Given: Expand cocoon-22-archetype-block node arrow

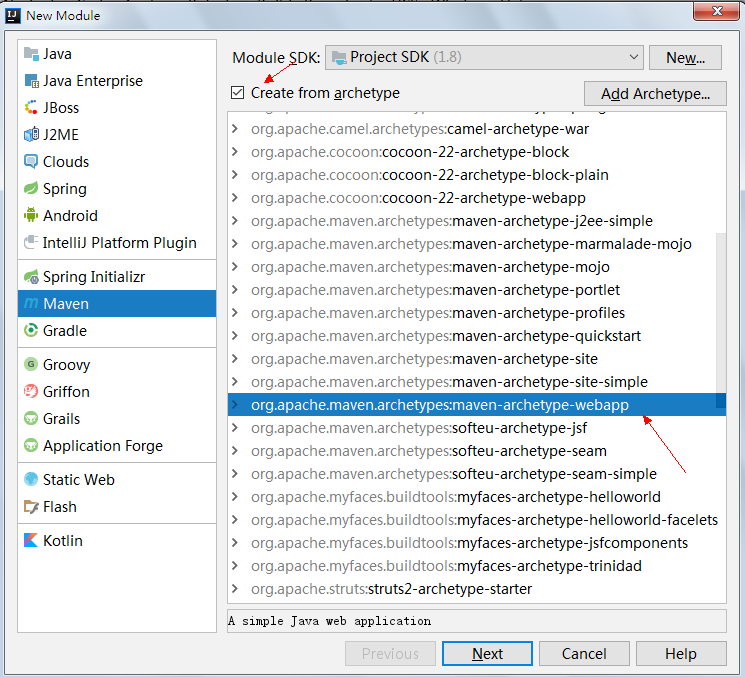Looking at the screenshot, I should point(235,152).
